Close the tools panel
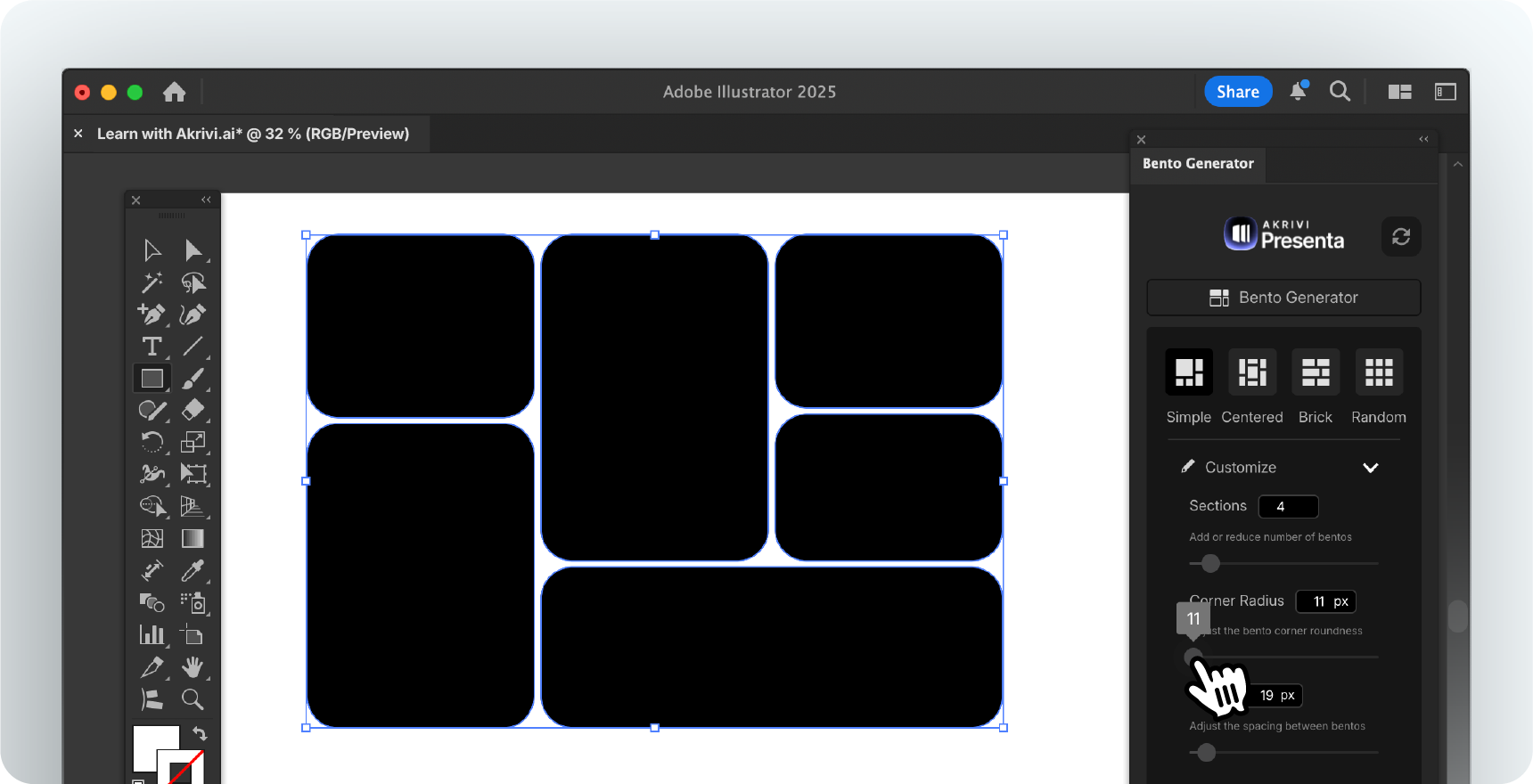The width and height of the screenshot is (1533, 784). 136,200
